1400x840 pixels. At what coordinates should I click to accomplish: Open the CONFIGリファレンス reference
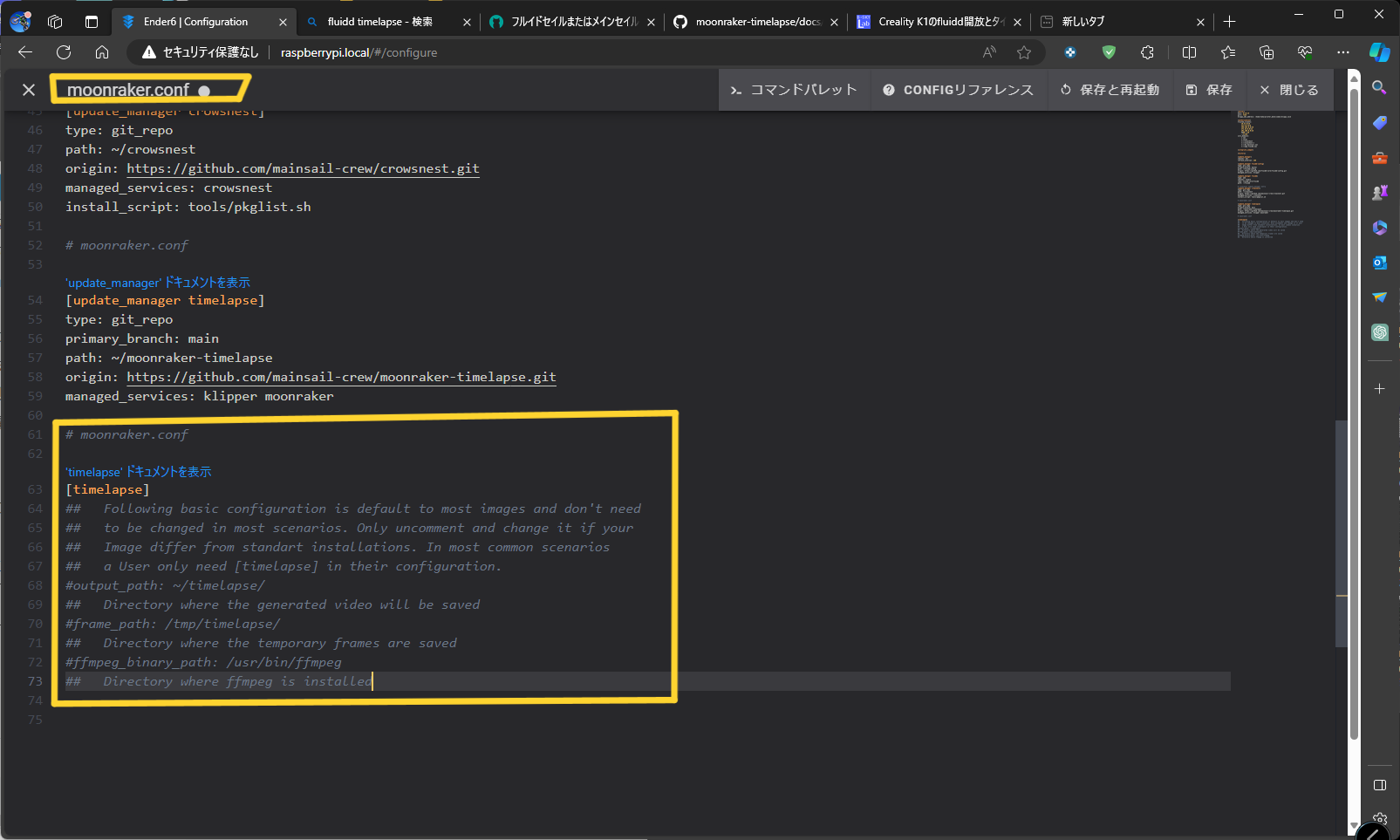tap(958, 90)
